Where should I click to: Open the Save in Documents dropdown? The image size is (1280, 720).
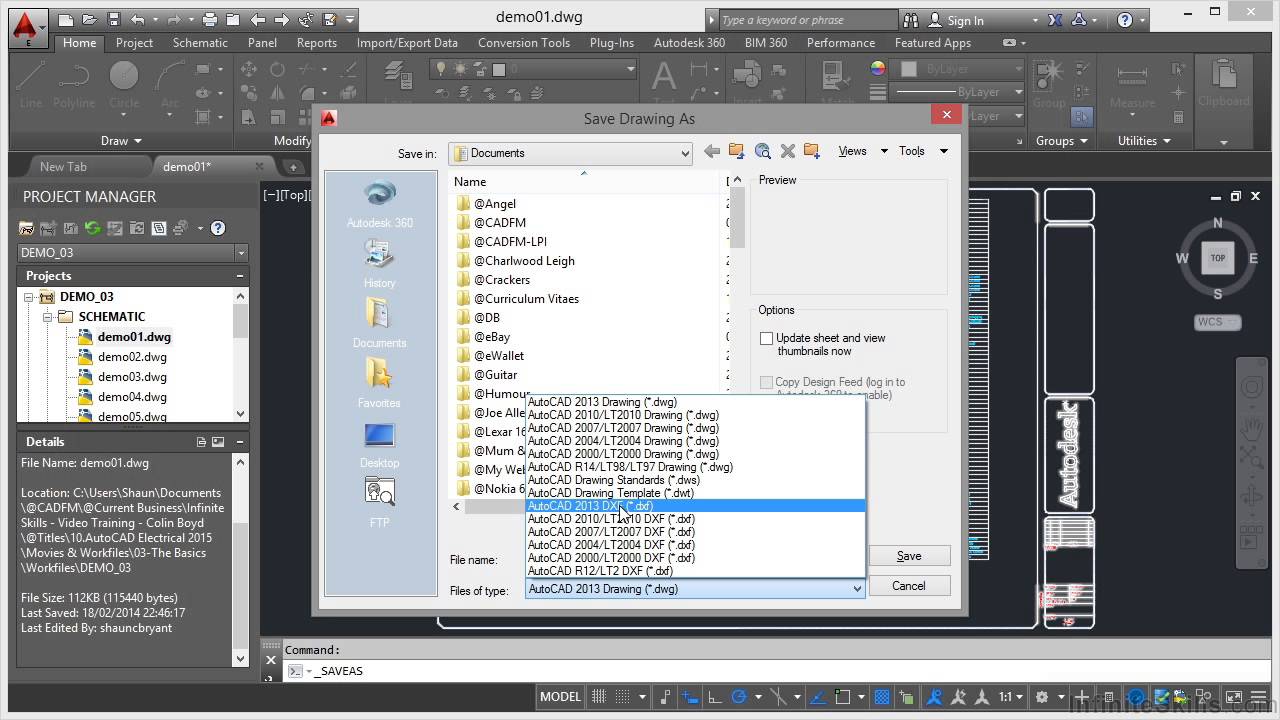570,153
